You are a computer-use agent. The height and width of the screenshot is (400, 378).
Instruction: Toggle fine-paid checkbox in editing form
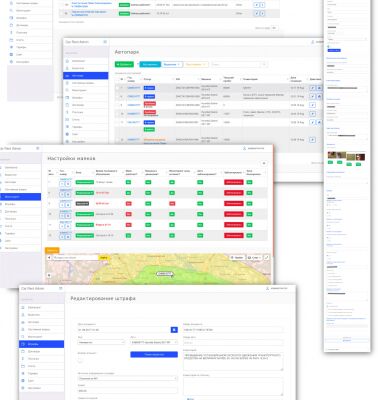click(80, 361)
